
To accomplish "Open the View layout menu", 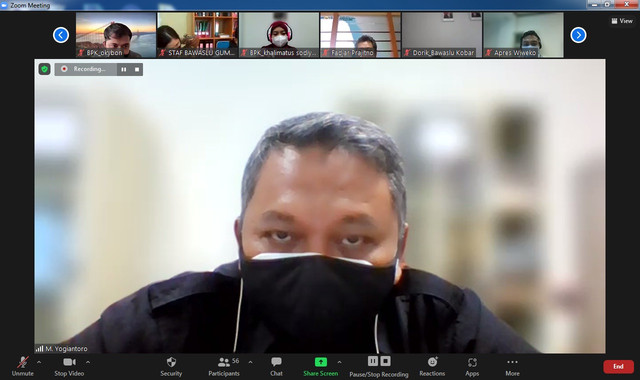I will [622, 21].
